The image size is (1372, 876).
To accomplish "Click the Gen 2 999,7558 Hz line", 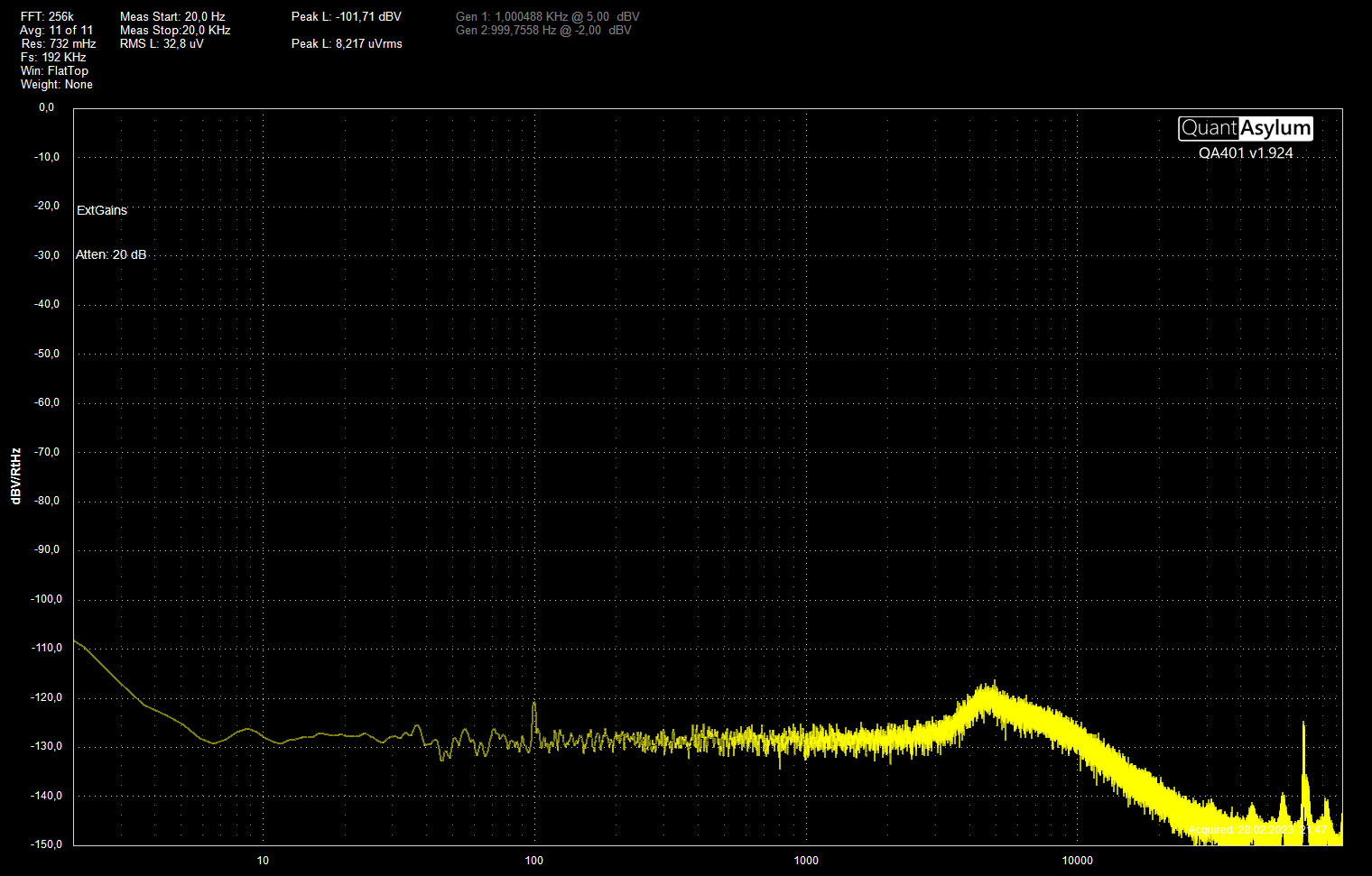I will click(543, 30).
